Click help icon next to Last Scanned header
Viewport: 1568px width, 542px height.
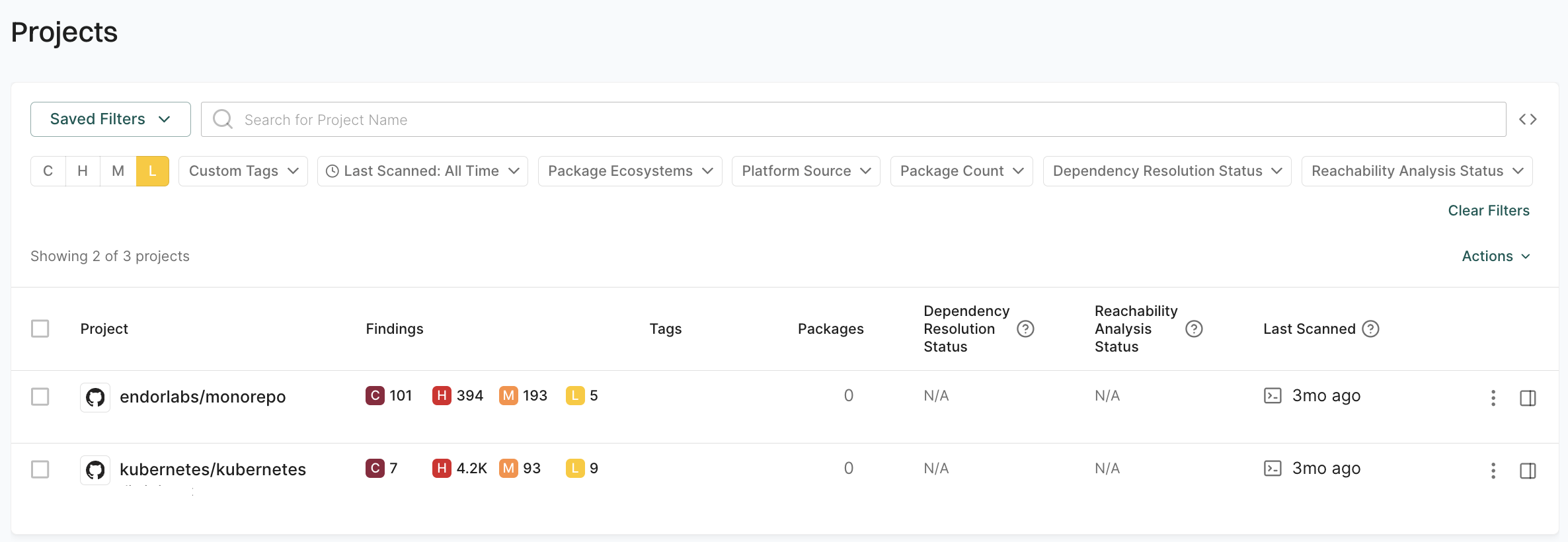click(x=1371, y=329)
